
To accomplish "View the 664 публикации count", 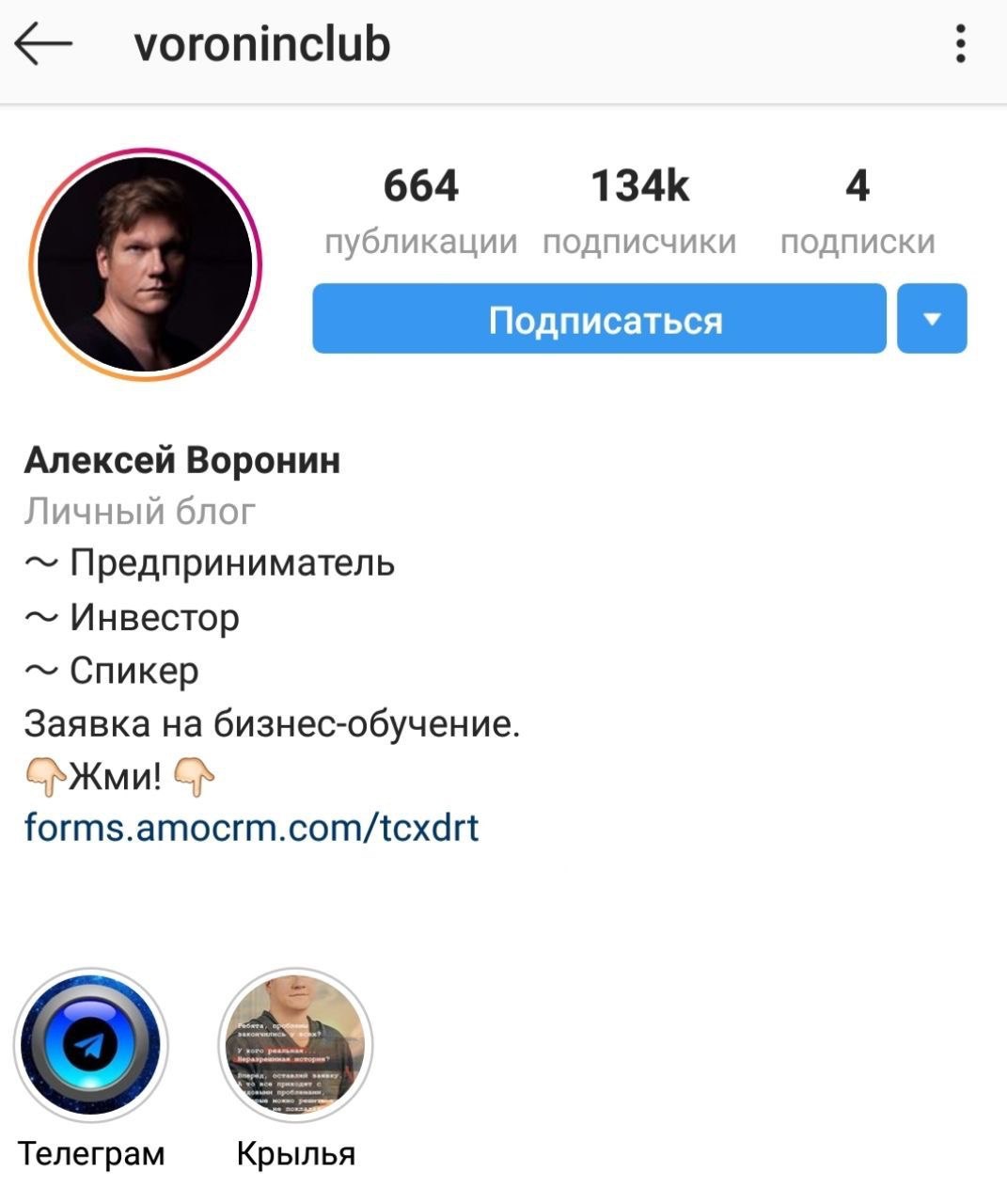I will click(x=420, y=211).
